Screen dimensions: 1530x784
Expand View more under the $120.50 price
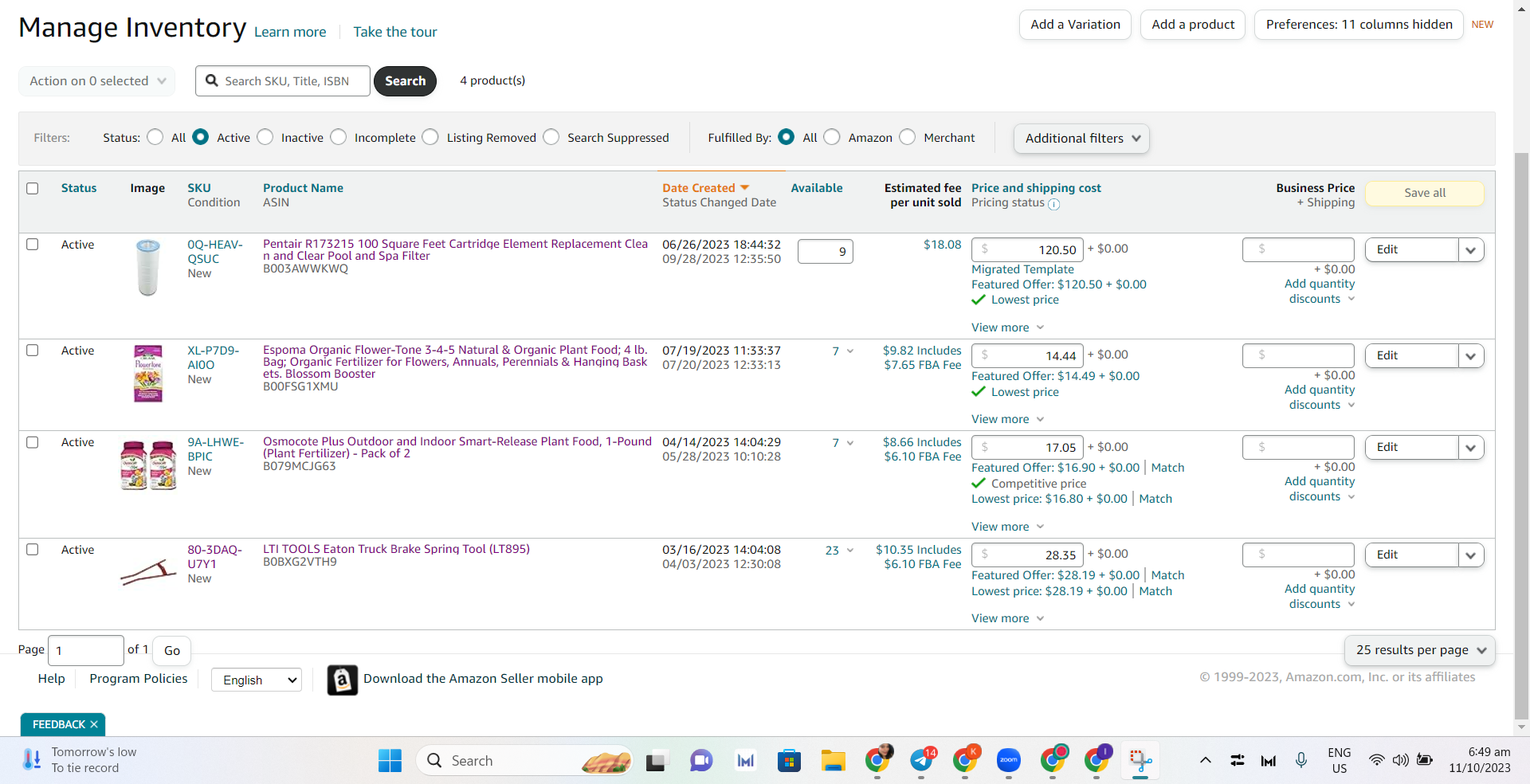(x=1008, y=327)
